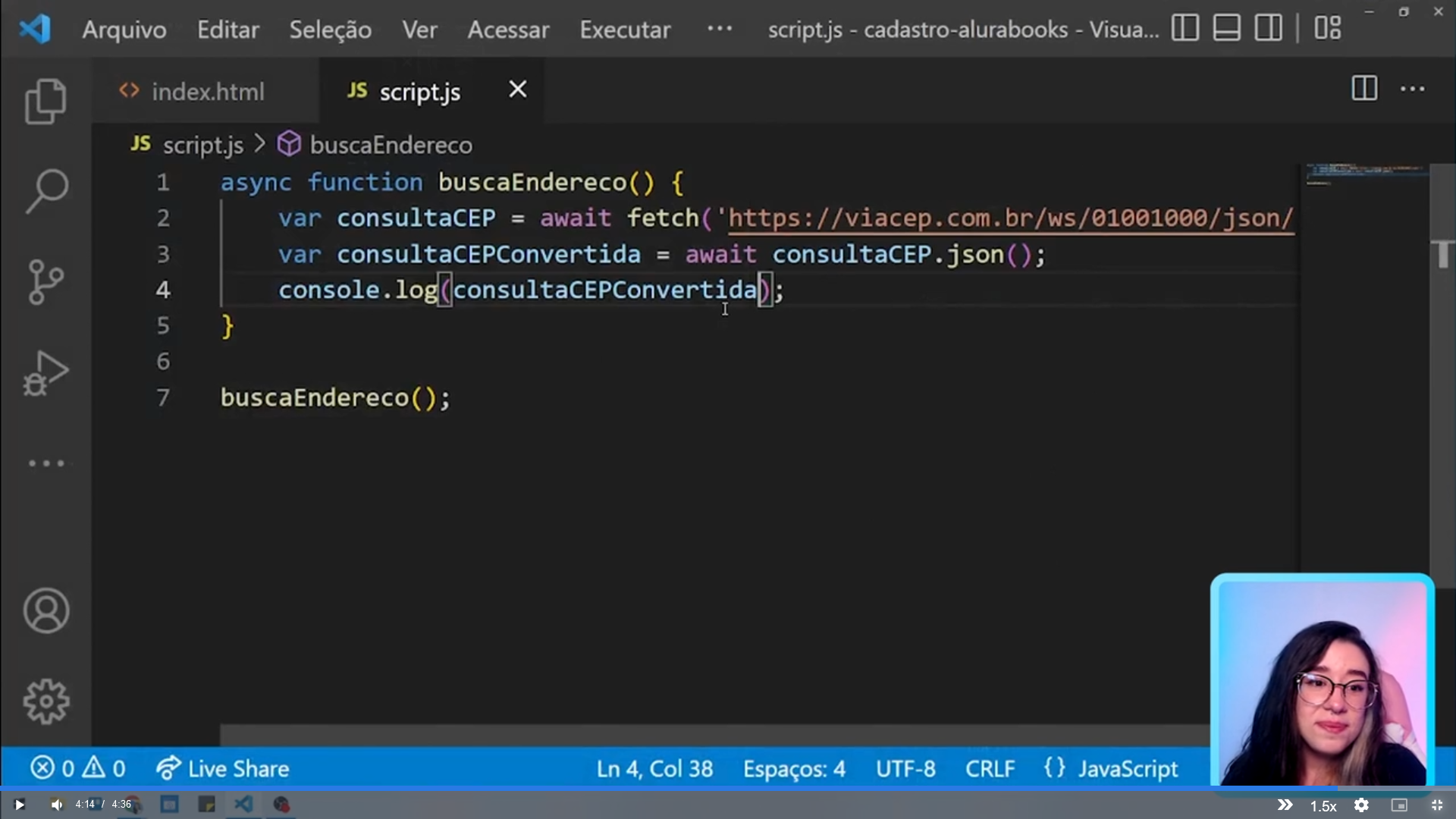Select the Search icon in sidebar
1456x819 pixels.
point(46,189)
